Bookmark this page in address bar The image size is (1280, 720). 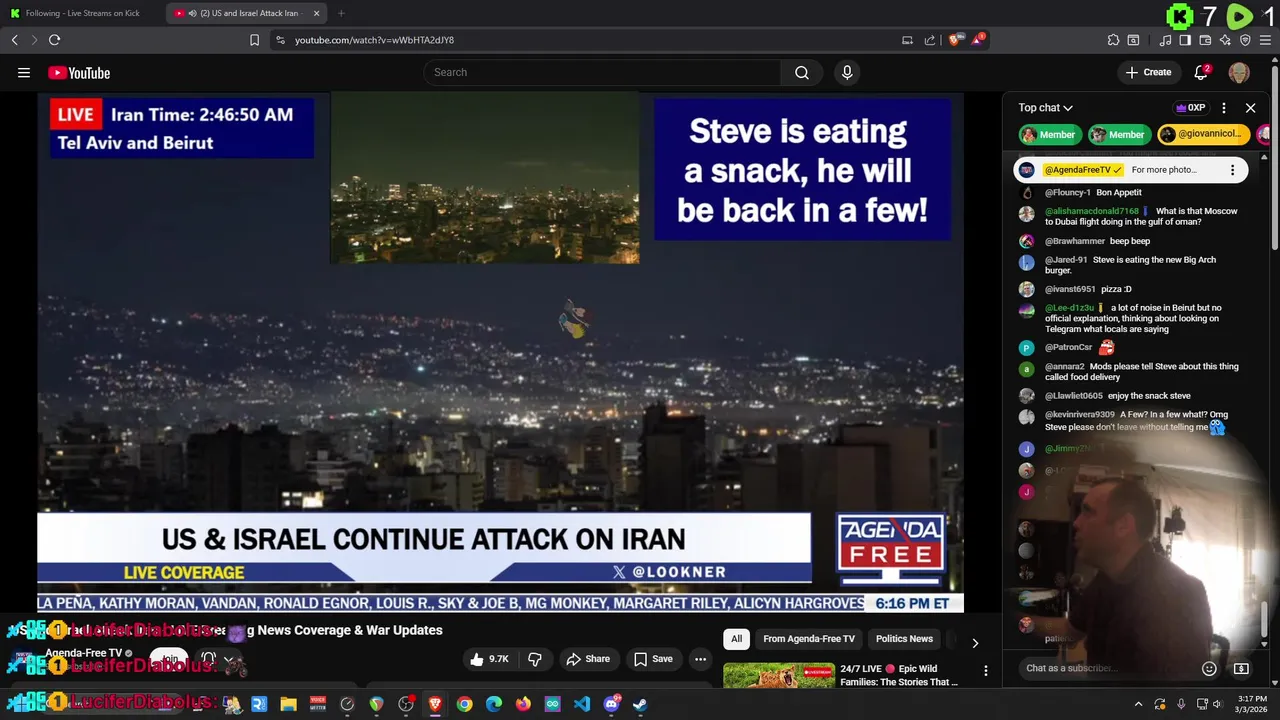(x=254, y=40)
